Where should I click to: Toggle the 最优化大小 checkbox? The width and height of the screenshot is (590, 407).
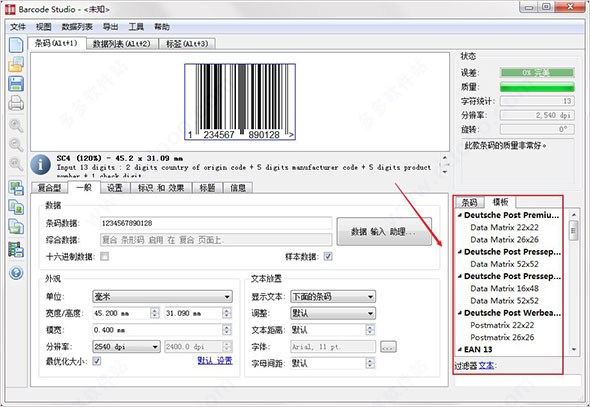(x=97, y=361)
